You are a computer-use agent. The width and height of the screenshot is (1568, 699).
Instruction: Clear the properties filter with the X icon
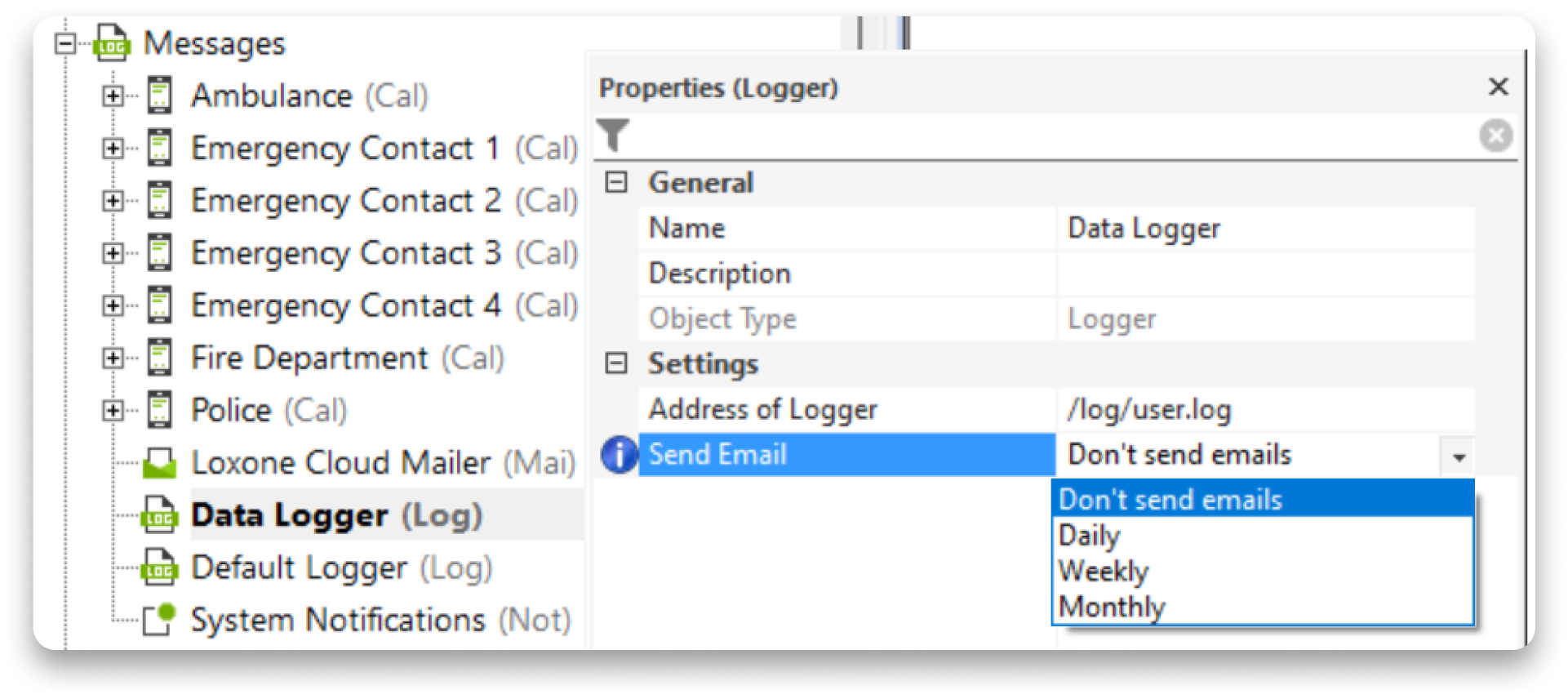click(x=1495, y=136)
